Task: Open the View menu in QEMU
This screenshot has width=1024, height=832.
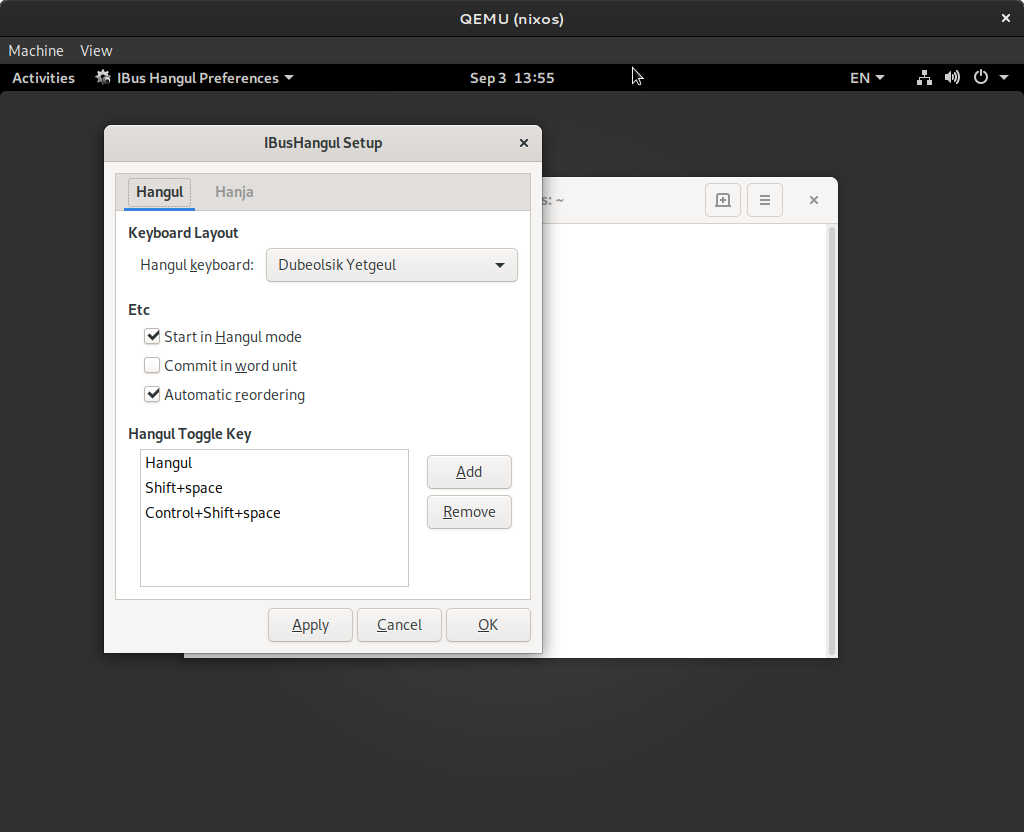Action: [x=96, y=50]
